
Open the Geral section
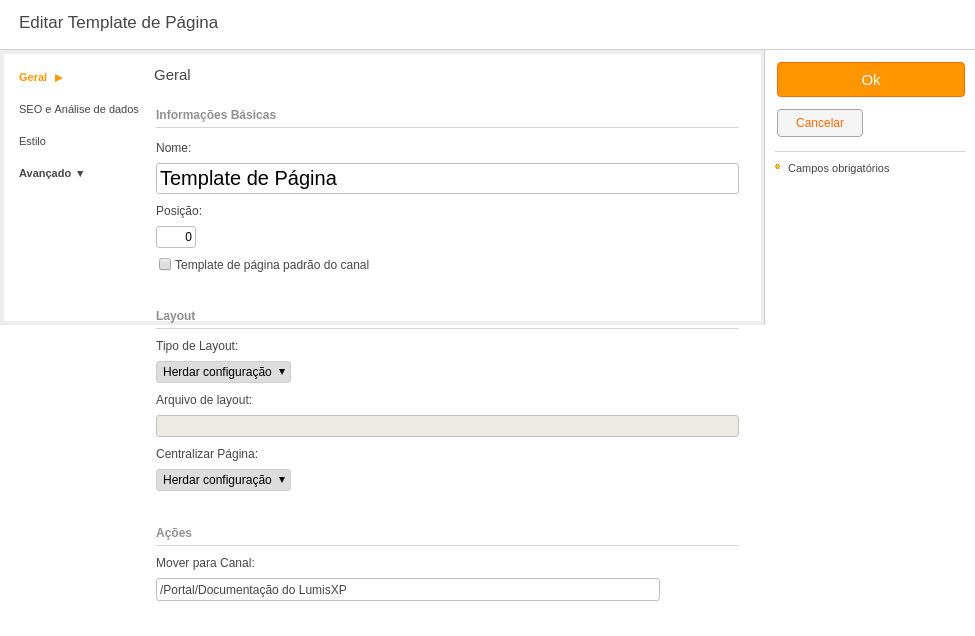33,78
